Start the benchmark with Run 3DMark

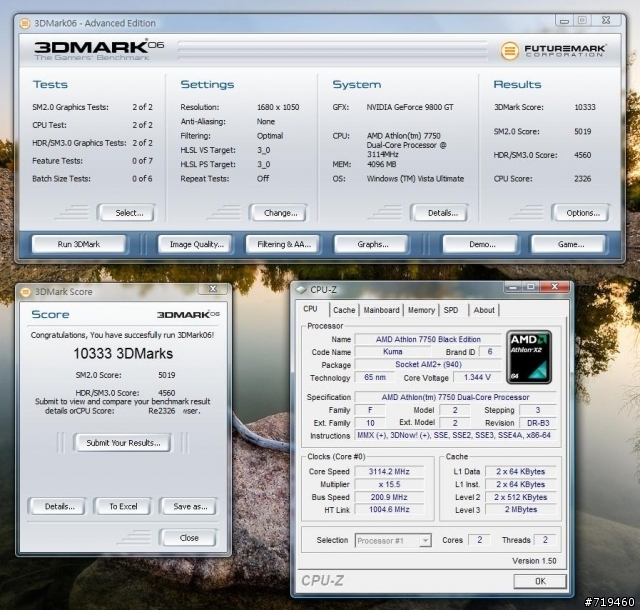[x=79, y=244]
